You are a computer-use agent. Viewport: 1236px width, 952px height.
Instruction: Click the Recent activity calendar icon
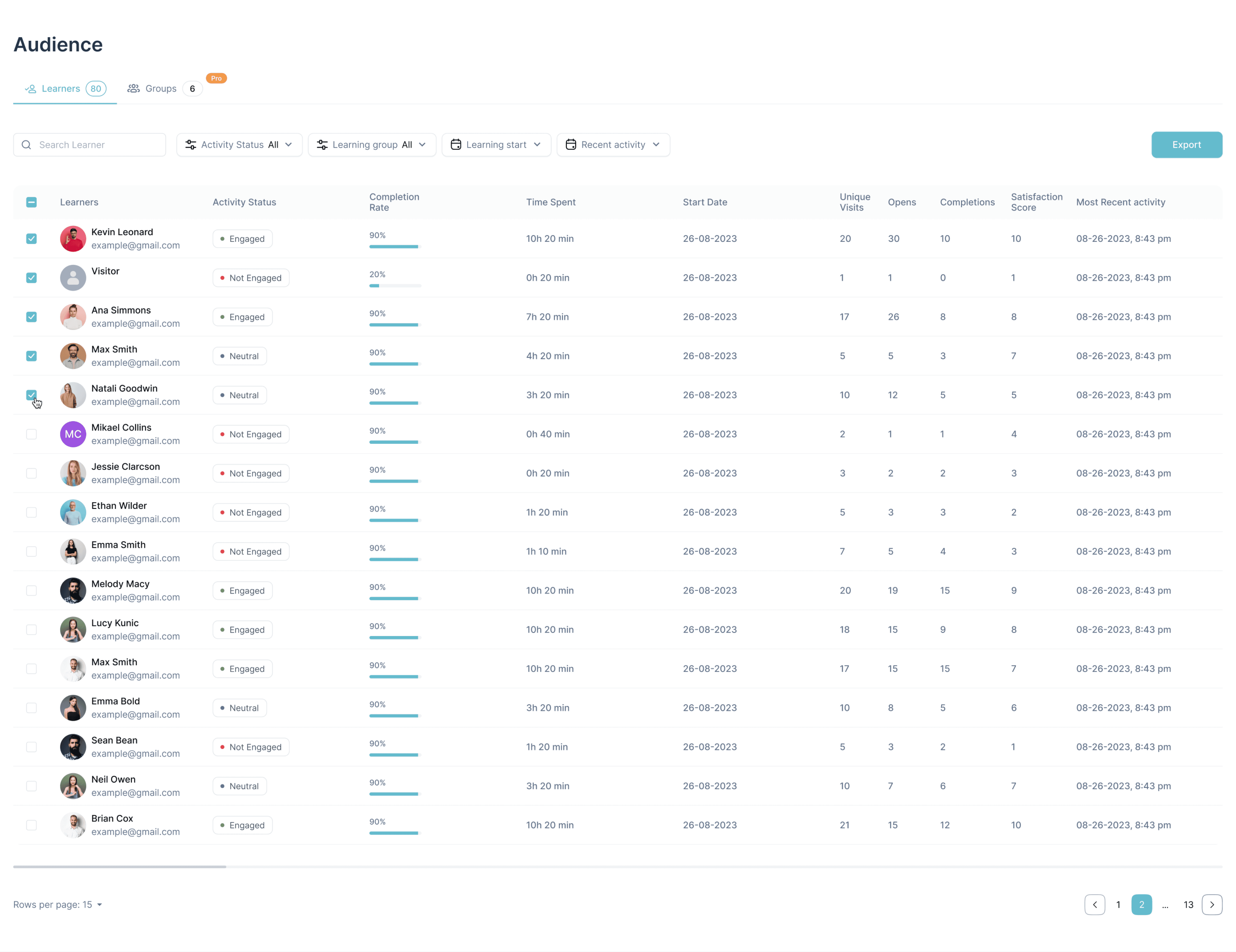[571, 145]
